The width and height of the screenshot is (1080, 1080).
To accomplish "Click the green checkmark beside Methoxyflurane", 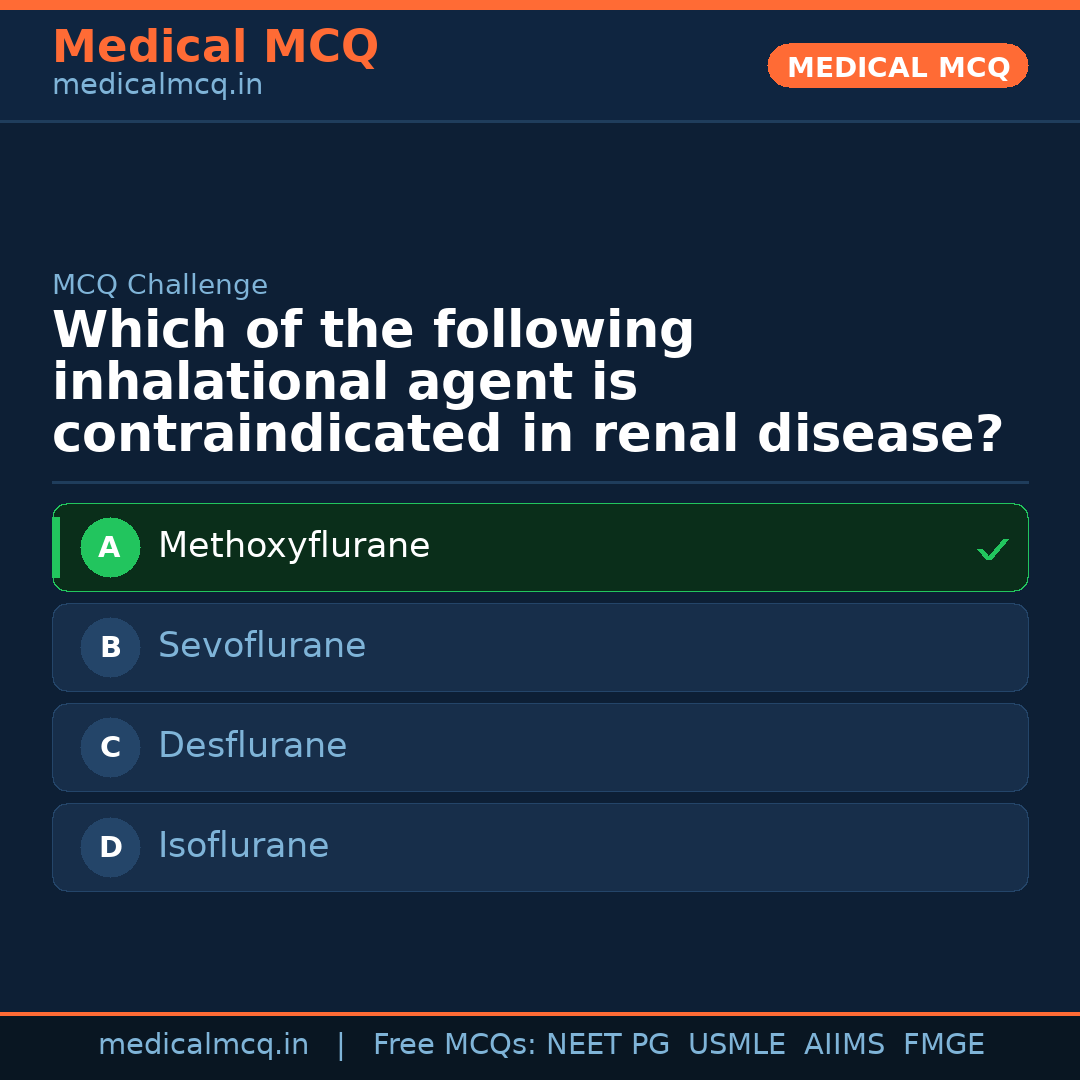I will tap(992, 549).
